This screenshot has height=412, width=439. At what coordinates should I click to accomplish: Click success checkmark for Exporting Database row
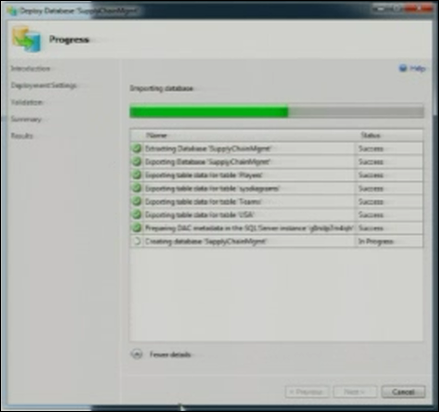pos(137,162)
